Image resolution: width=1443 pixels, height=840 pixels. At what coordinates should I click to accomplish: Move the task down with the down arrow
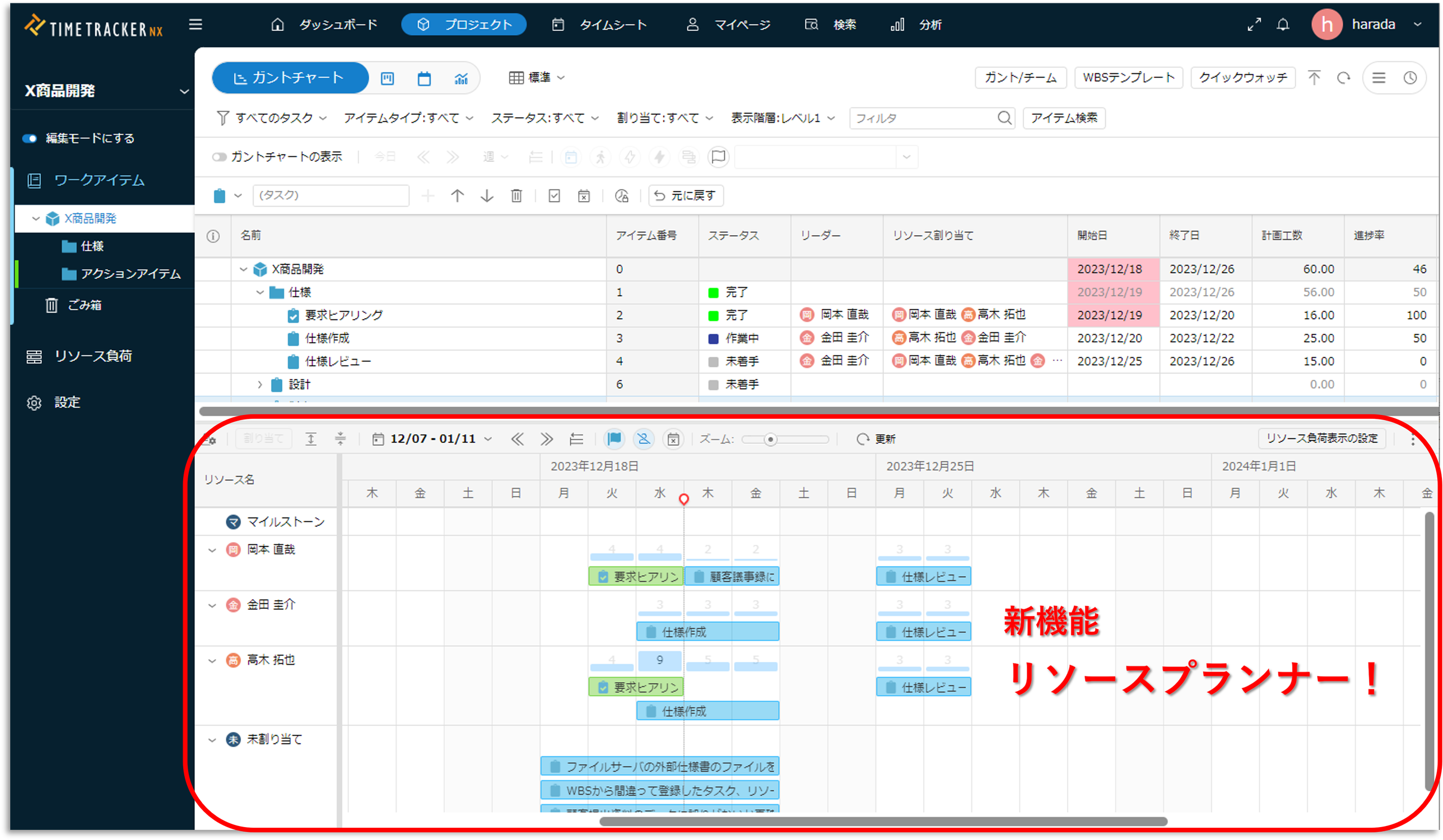(487, 196)
